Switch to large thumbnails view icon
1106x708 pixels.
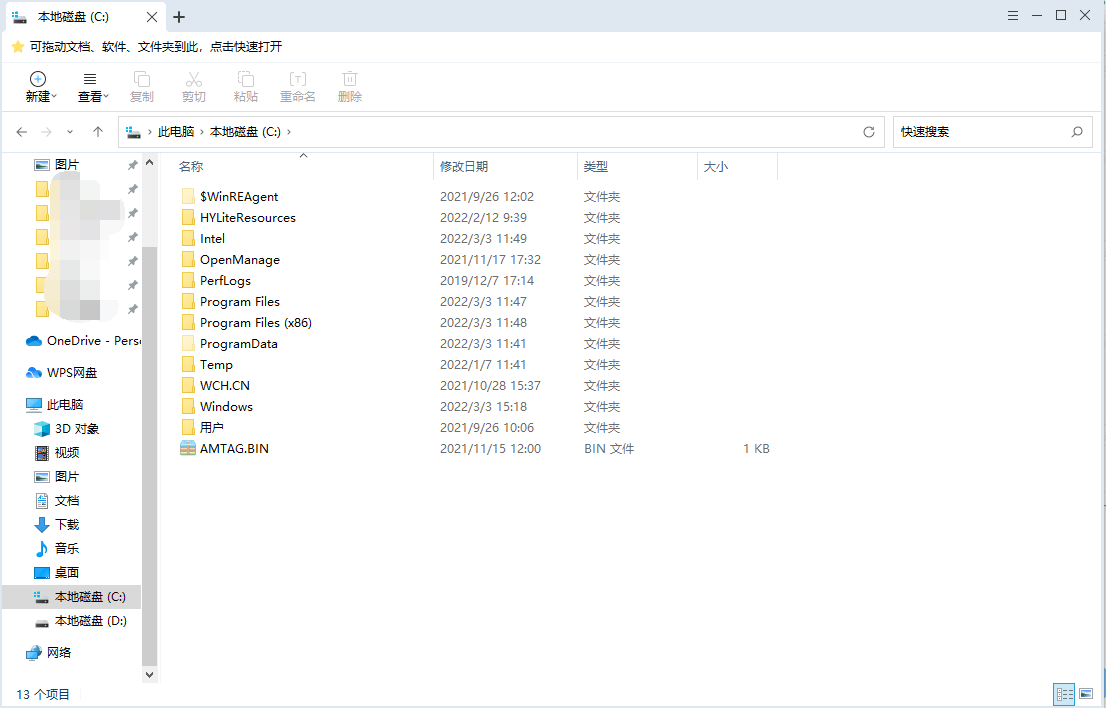(x=1086, y=693)
